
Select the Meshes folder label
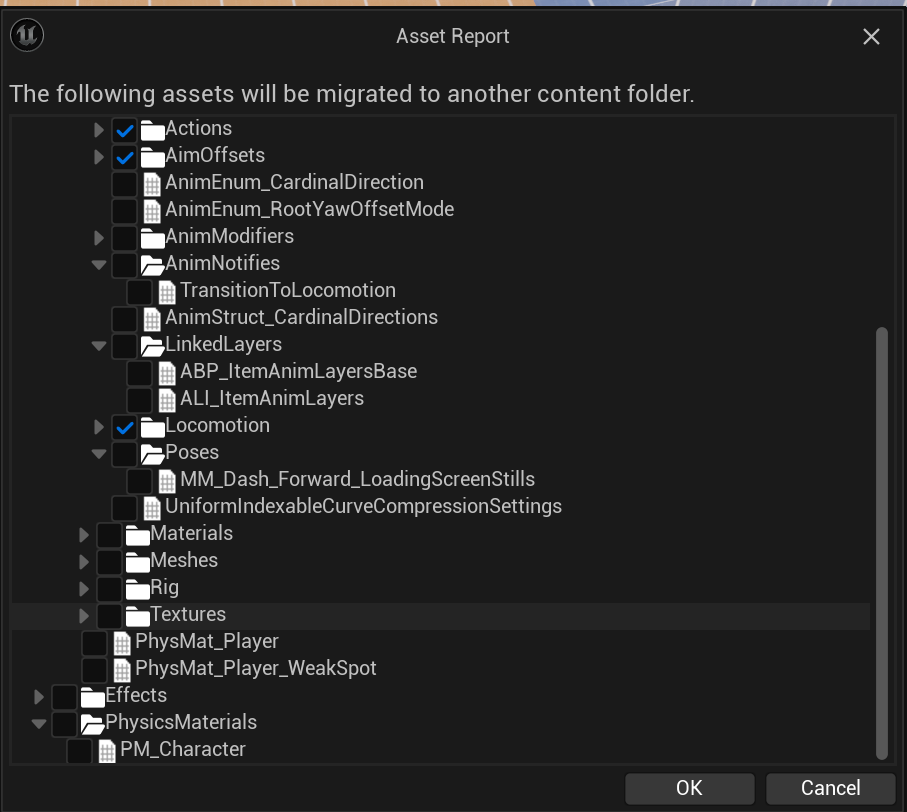click(184, 560)
